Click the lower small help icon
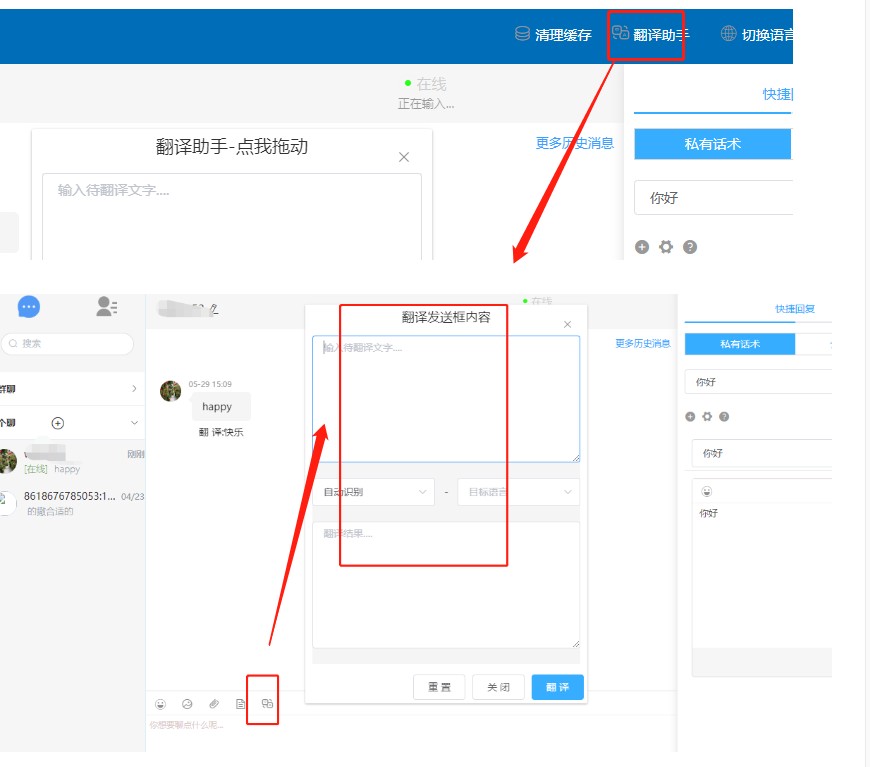Image resolution: width=870 pixels, height=767 pixels. pyautogui.click(x=724, y=416)
